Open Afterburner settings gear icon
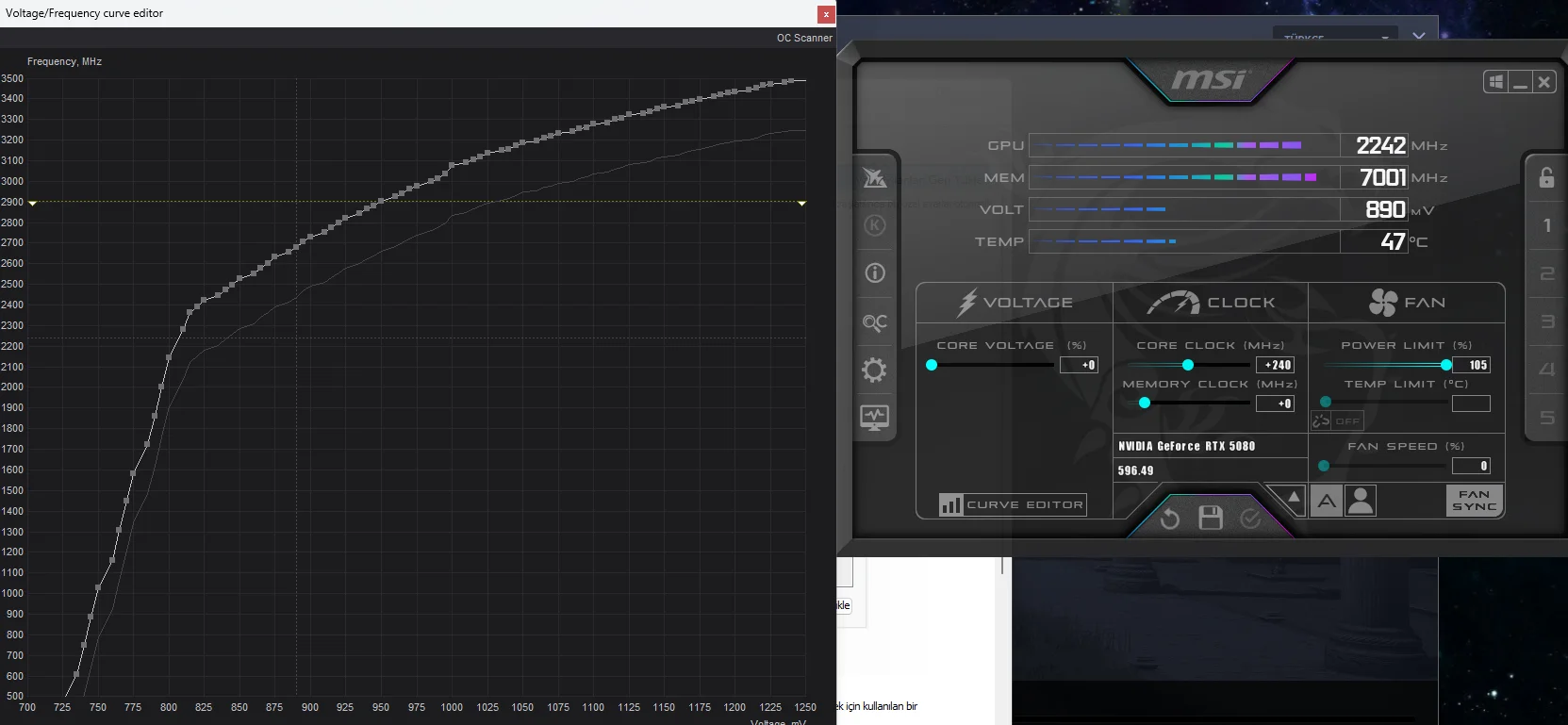Image resolution: width=1568 pixels, height=725 pixels. pos(875,370)
